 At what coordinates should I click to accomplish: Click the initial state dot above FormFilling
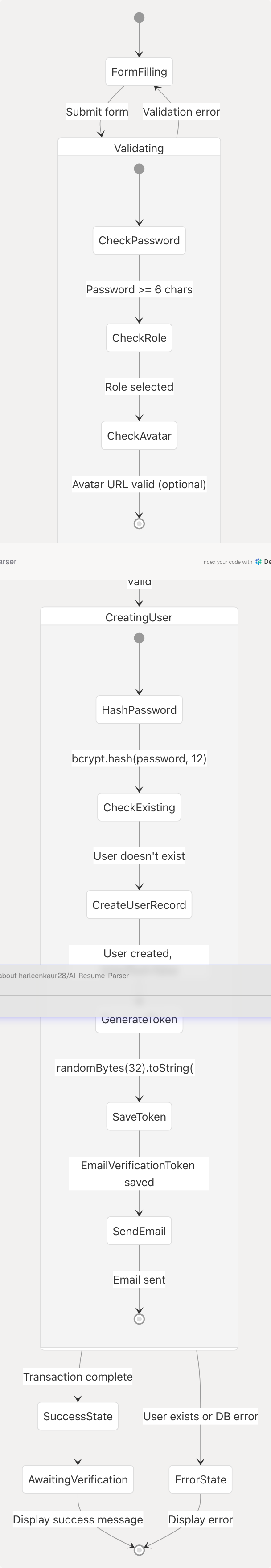140,18
